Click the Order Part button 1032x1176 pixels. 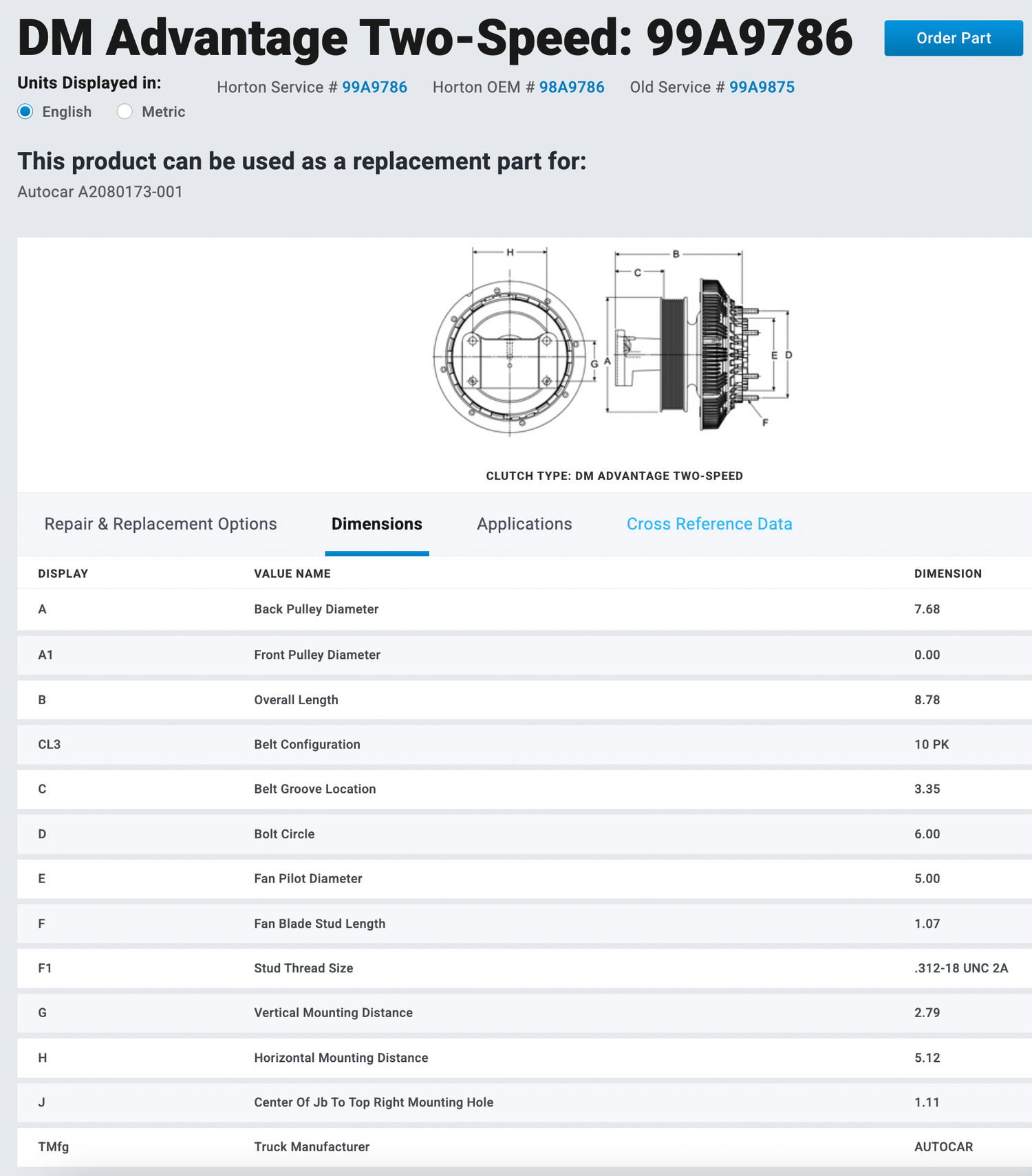tap(953, 38)
